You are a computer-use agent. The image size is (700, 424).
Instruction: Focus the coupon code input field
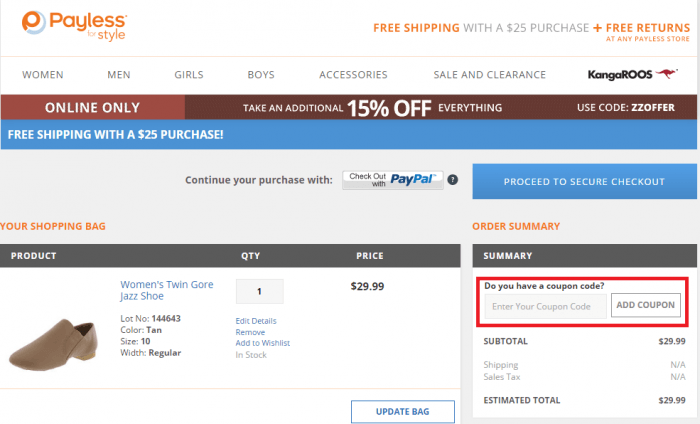click(546, 305)
